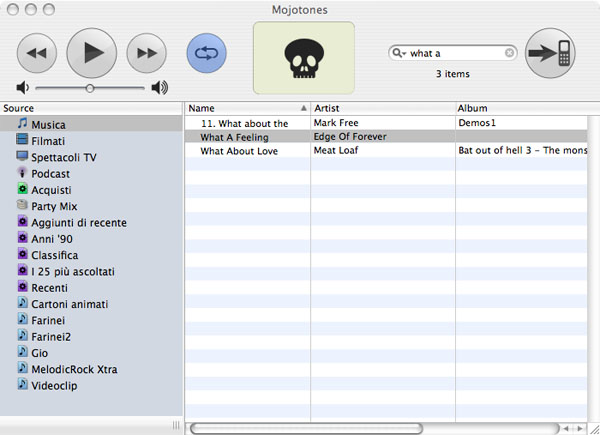This screenshot has height=435, width=600.
Task: Select the I 25 più ascoltati playlist
Action: 91,272
